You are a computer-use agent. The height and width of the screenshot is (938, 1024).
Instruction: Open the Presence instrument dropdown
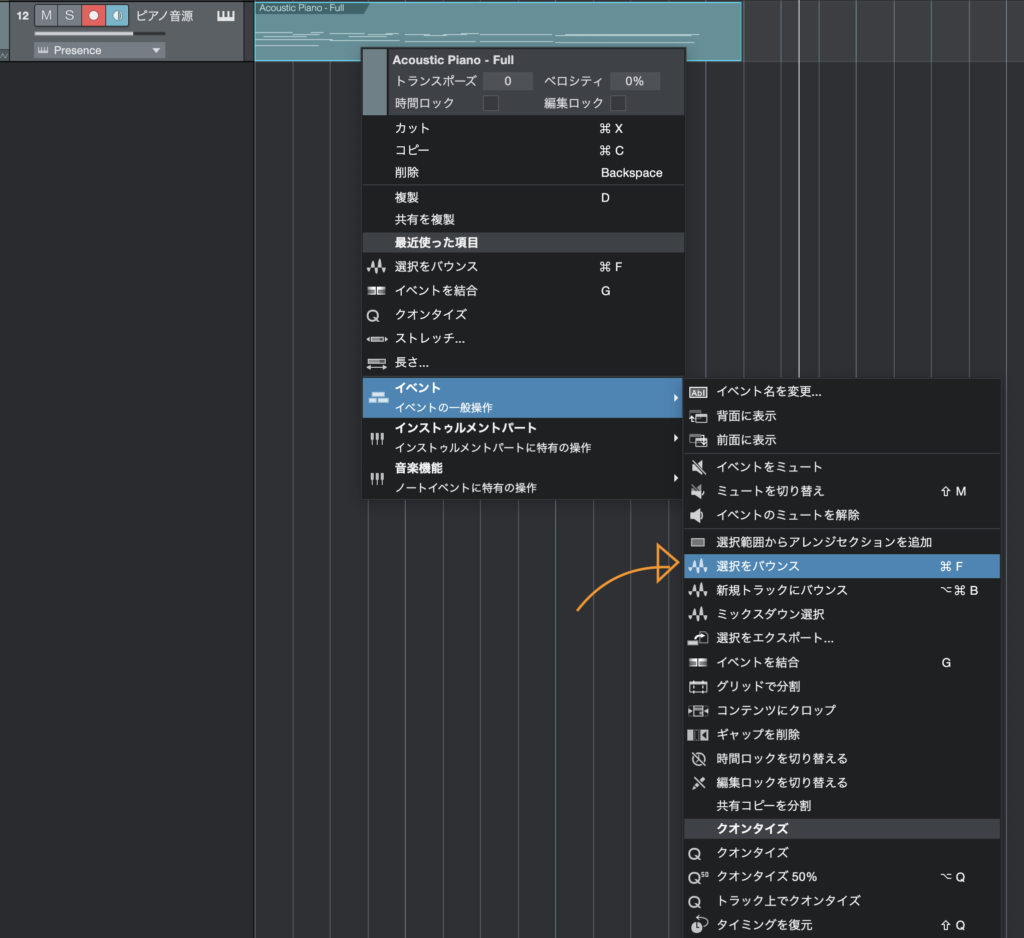coord(99,50)
